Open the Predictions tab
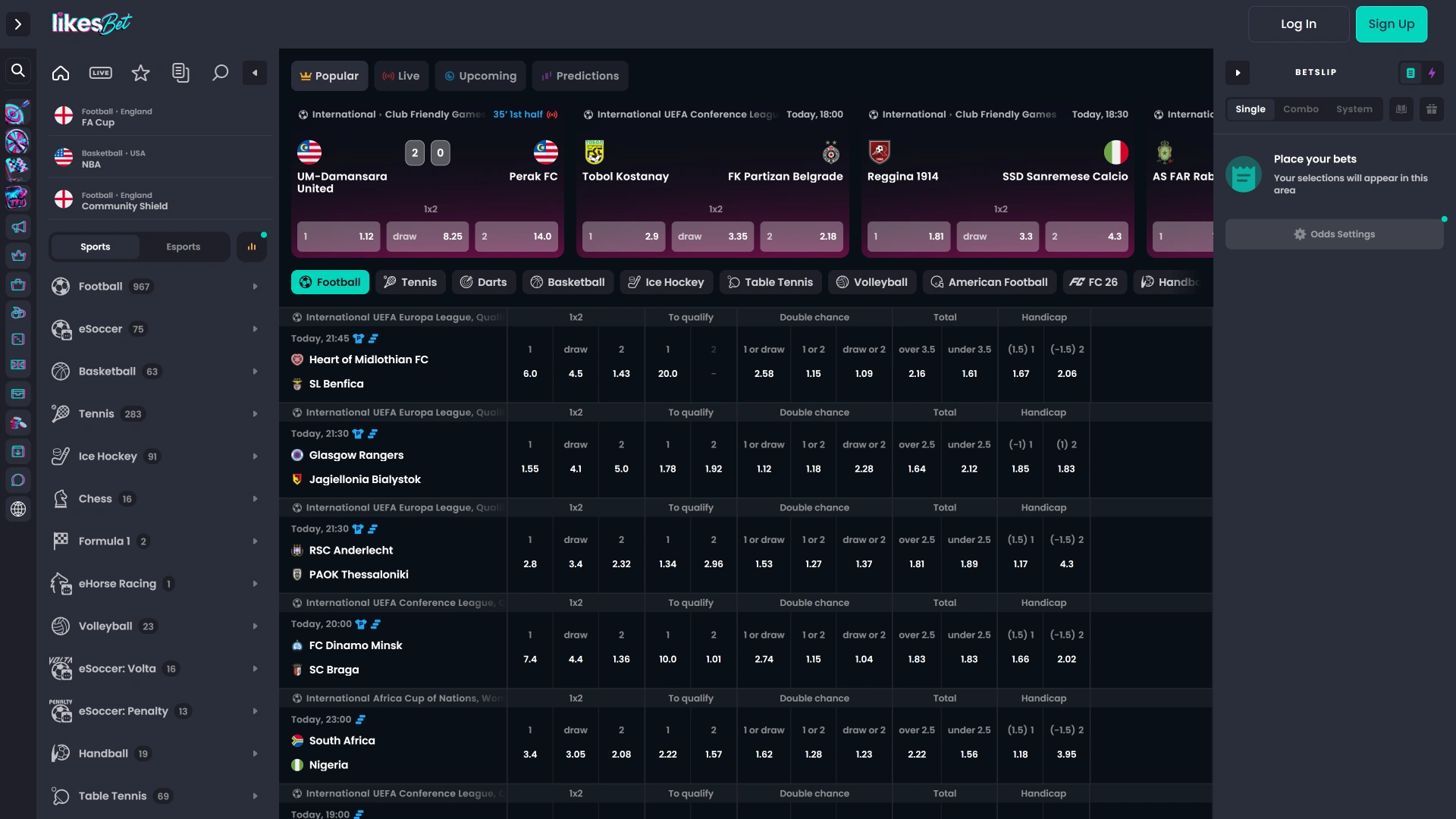 click(x=580, y=76)
